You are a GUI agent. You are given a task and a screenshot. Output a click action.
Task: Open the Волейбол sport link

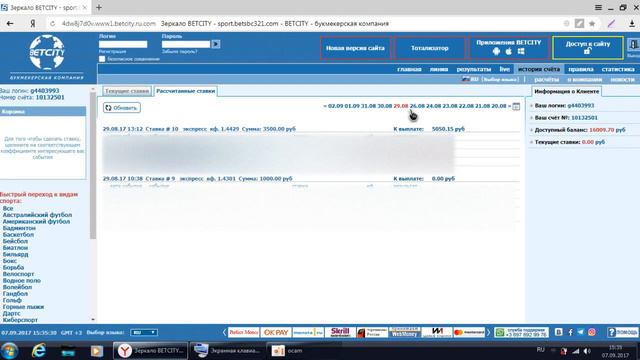point(17,287)
